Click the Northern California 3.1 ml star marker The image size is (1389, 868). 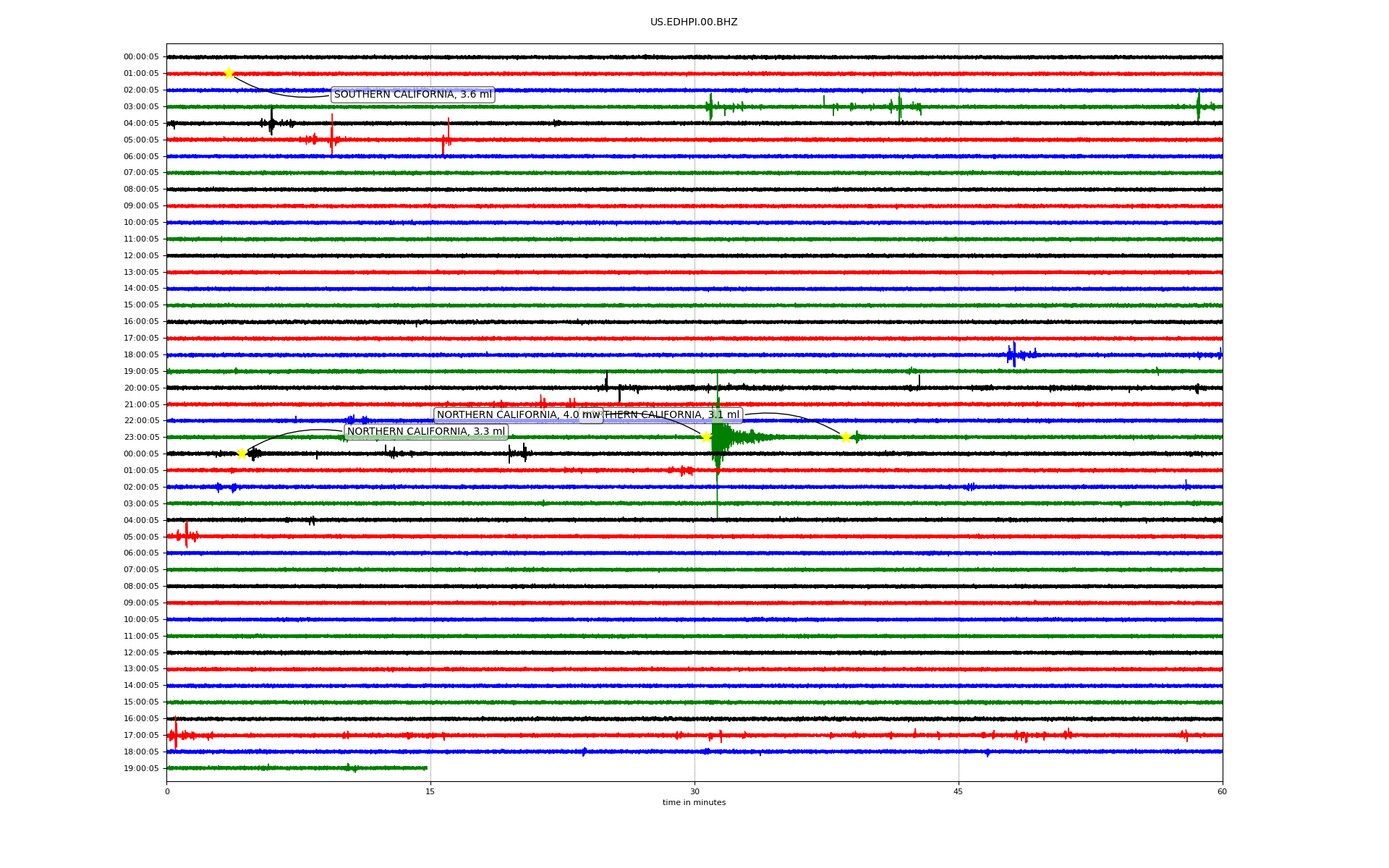point(845,437)
